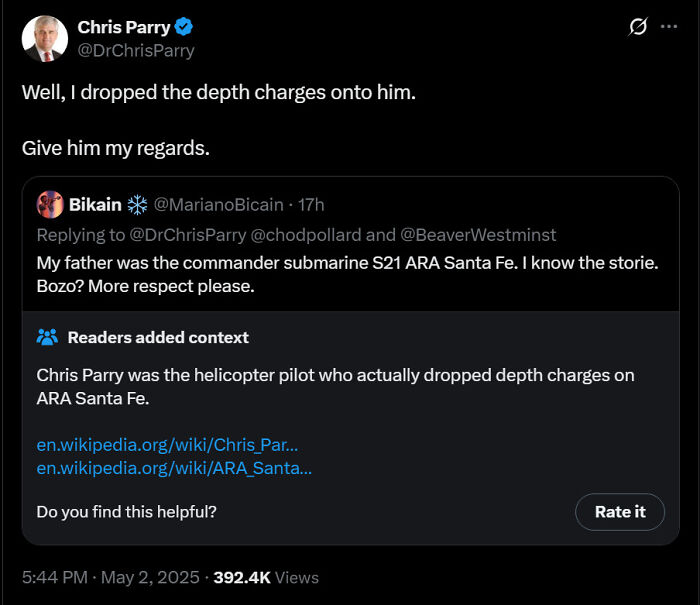Viewport: 700px width, 605px height.
Task: Click the 17h timestamp of the quoted post
Action: coord(312,204)
